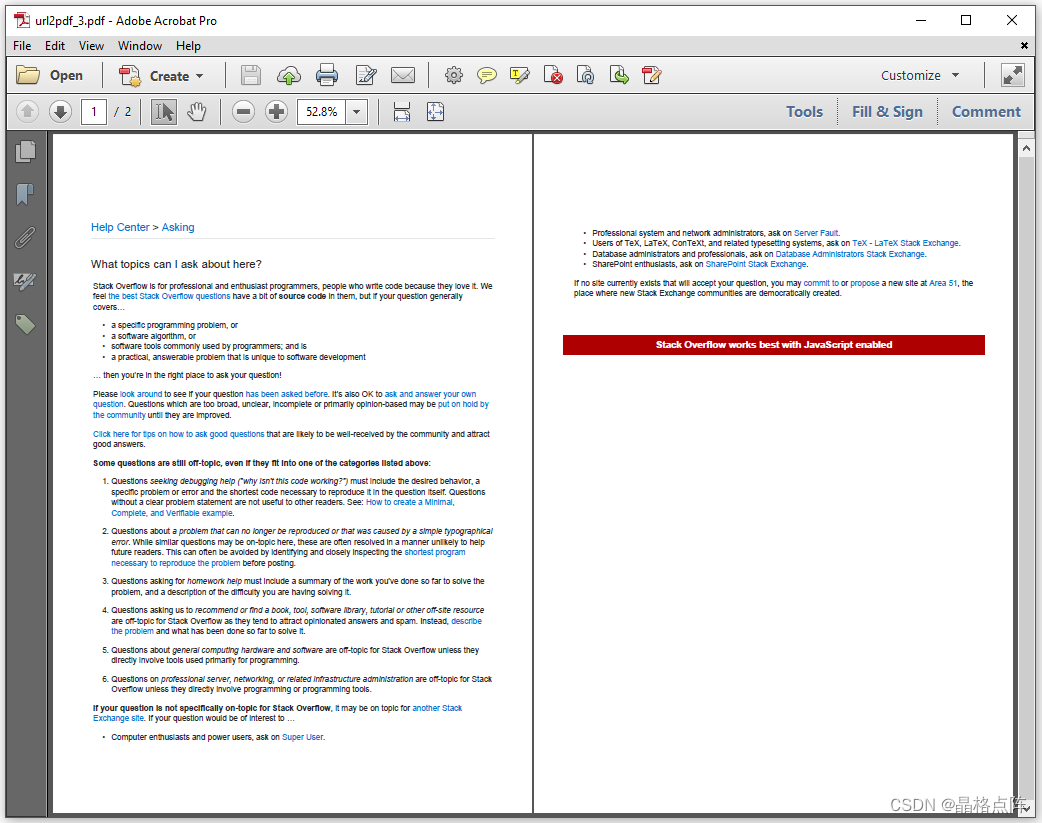Show the Signatures panel

pos(25,281)
